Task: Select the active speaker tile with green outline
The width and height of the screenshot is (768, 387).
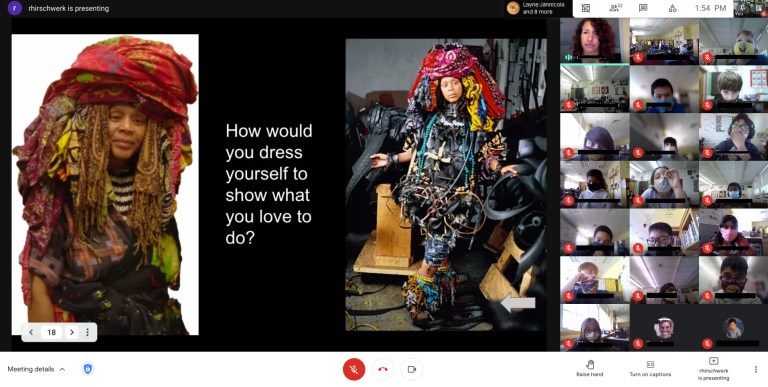Action: click(x=595, y=41)
